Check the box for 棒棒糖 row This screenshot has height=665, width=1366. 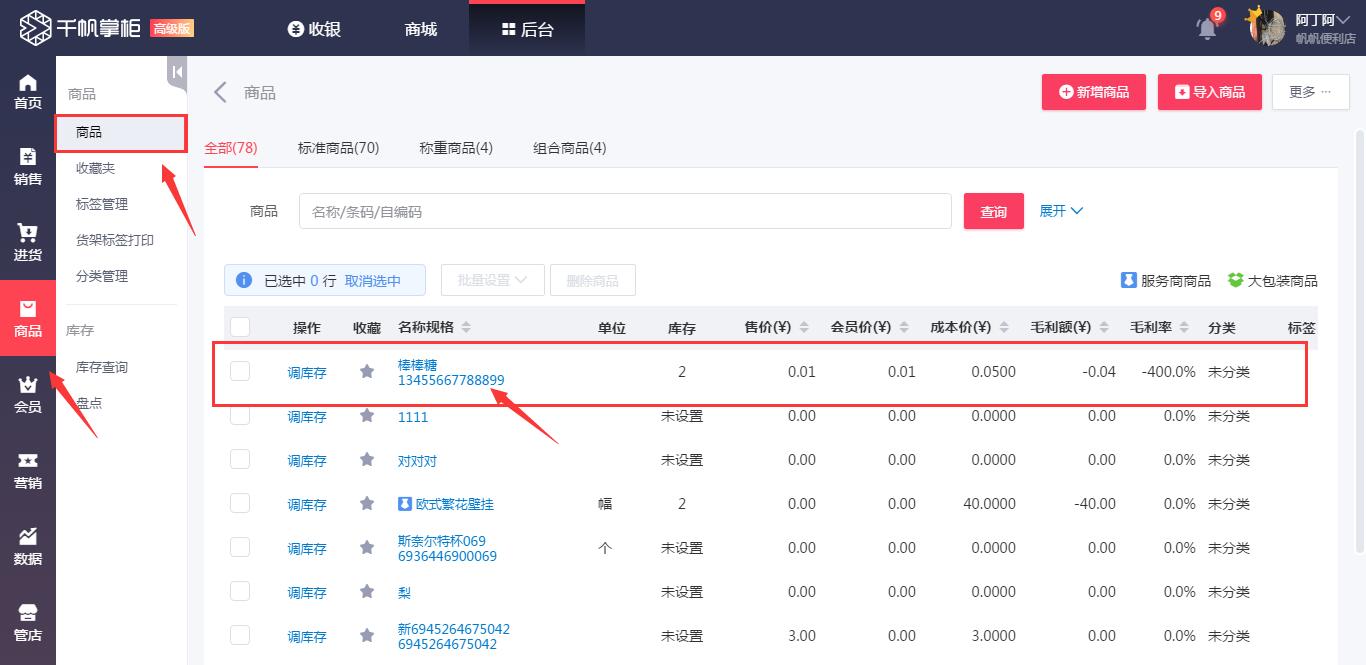point(240,372)
